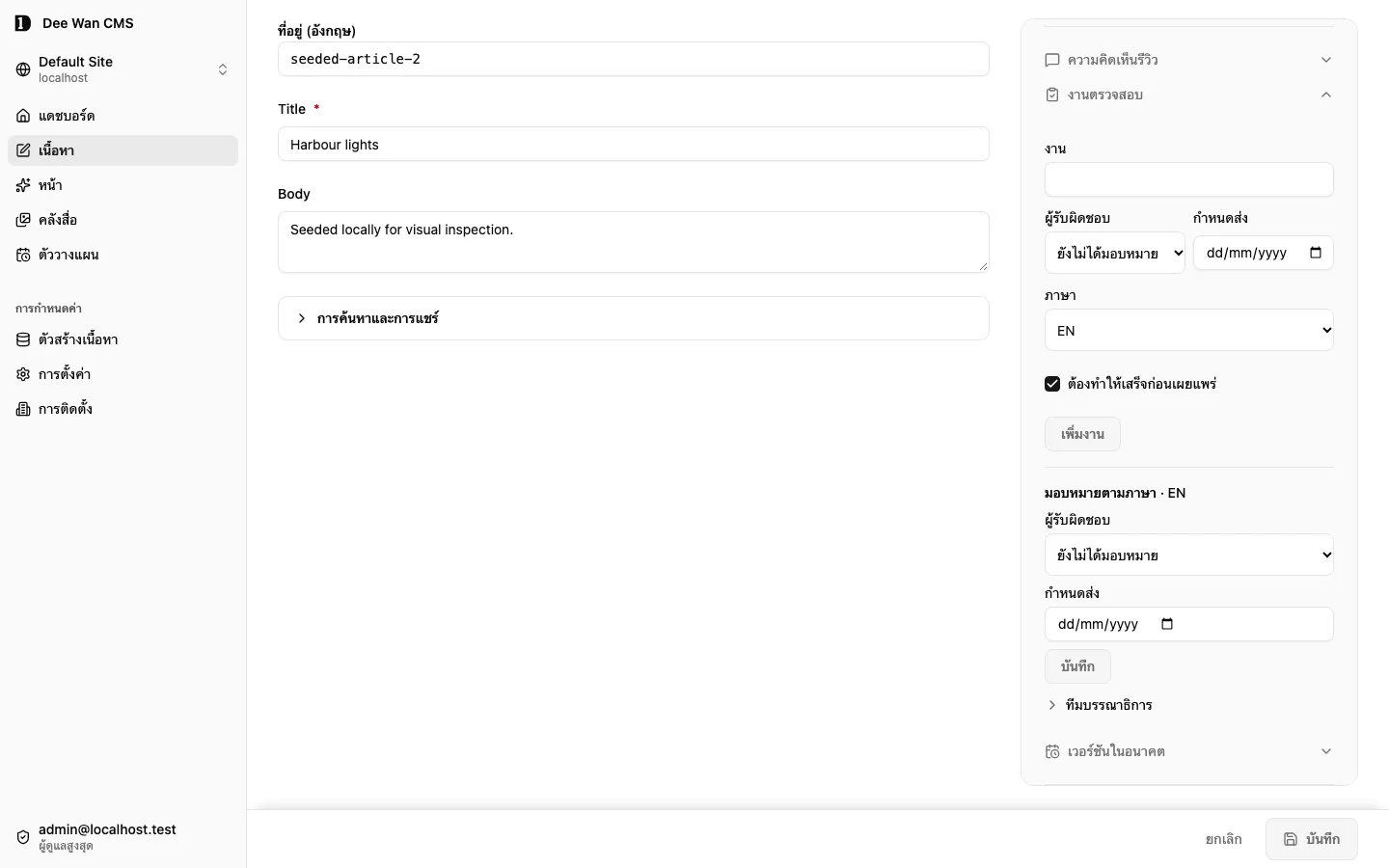Open task ผู้รับผิดชอบ assignee dropdown
Image resolution: width=1389 pixels, height=868 pixels.
[x=1115, y=253]
